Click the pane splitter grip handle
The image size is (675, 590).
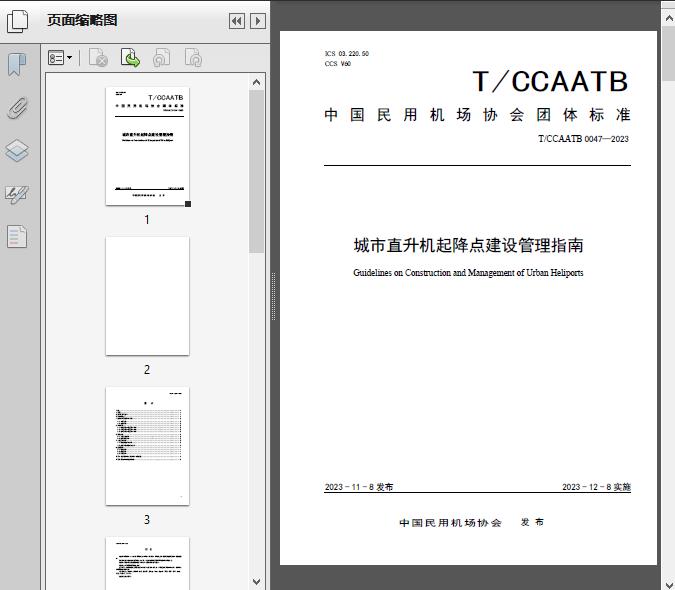pyautogui.click(x=273, y=296)
